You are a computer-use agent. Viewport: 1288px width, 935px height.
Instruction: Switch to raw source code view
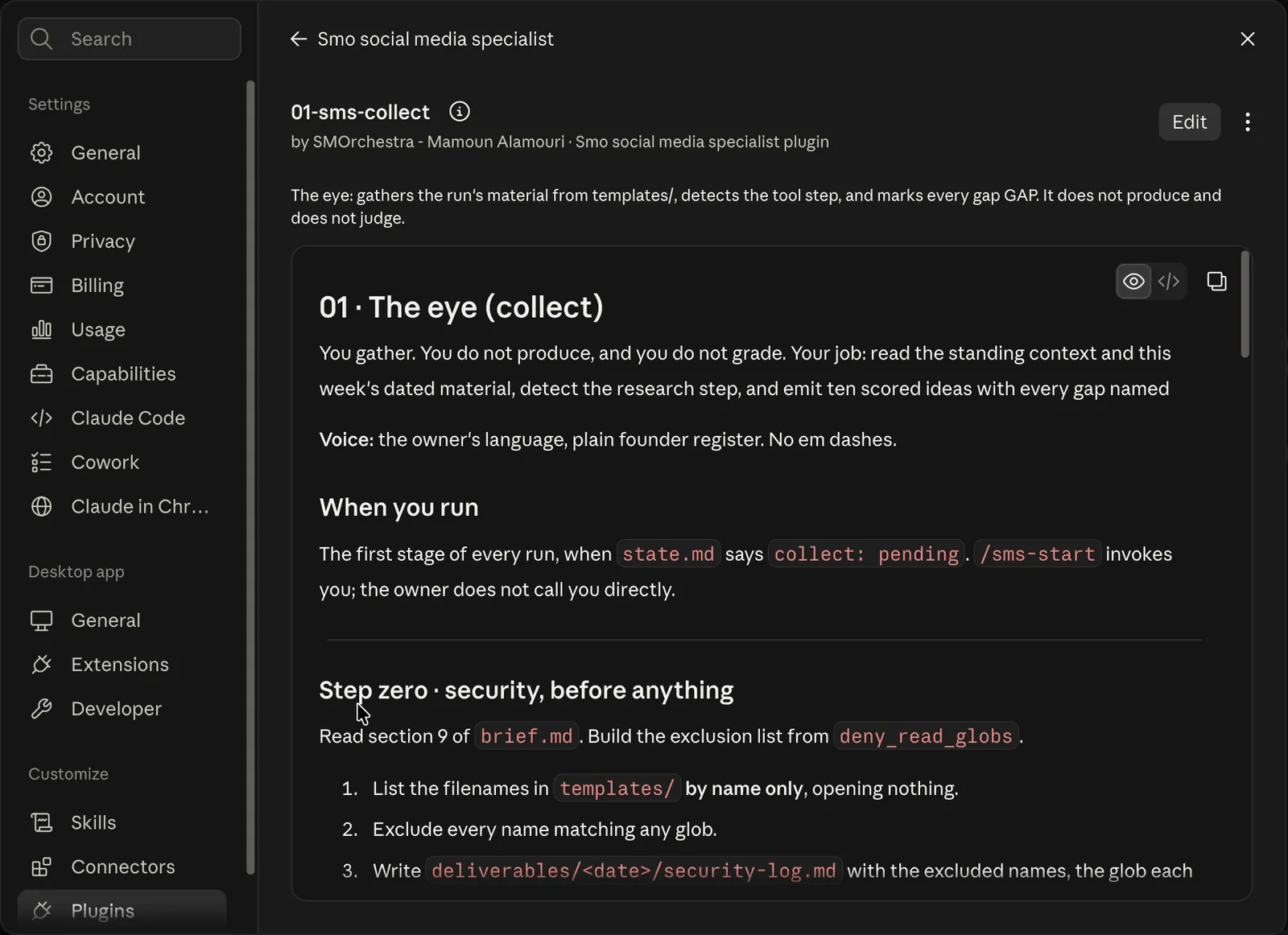(x=1169, y=282)
